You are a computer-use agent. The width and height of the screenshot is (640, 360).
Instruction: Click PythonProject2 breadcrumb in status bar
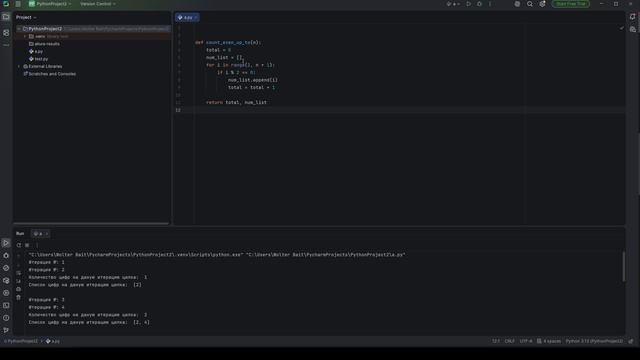(21, 341)
